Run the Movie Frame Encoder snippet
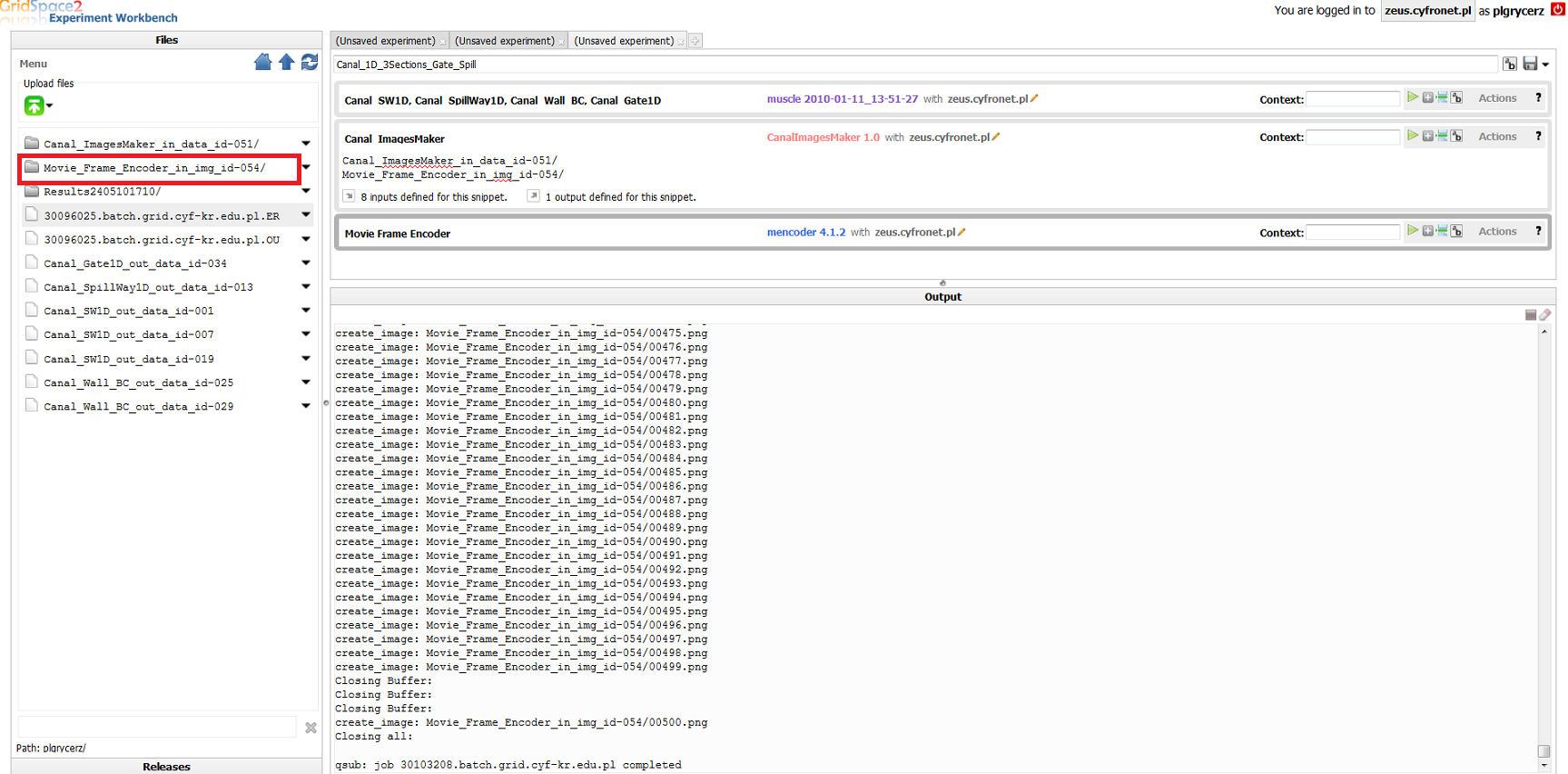Image resolution: width=1568 pixels, height=774 pixels. pos(1412,231)
